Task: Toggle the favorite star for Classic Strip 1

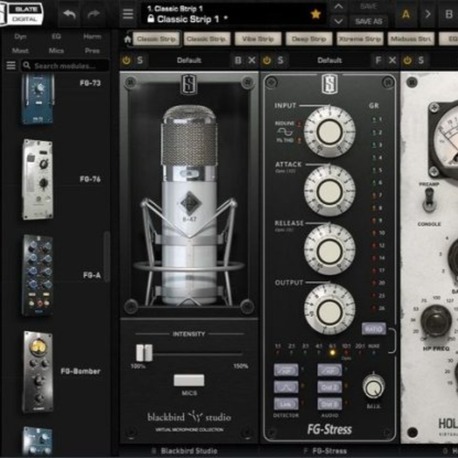Action: click(315, 14)
